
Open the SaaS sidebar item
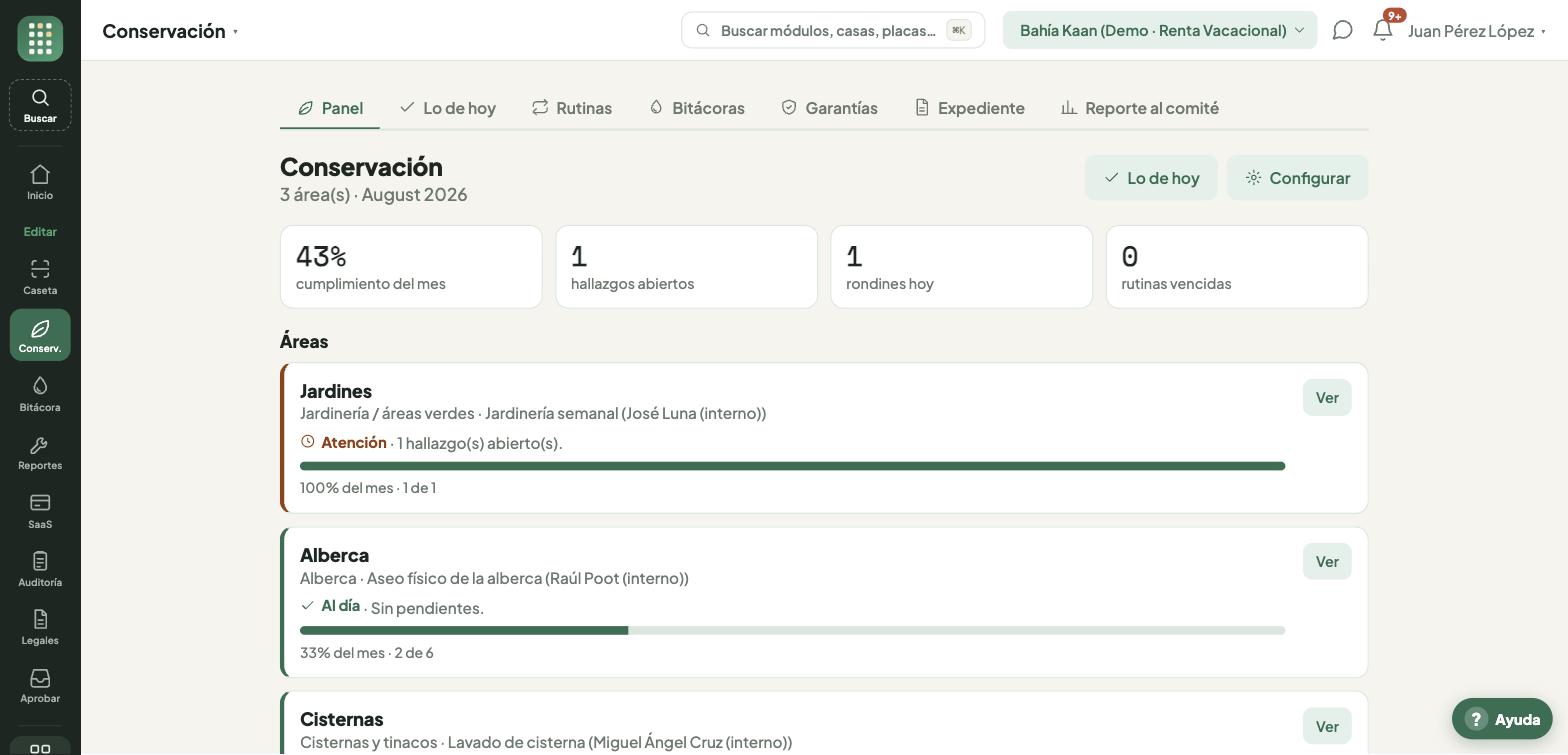40,511
